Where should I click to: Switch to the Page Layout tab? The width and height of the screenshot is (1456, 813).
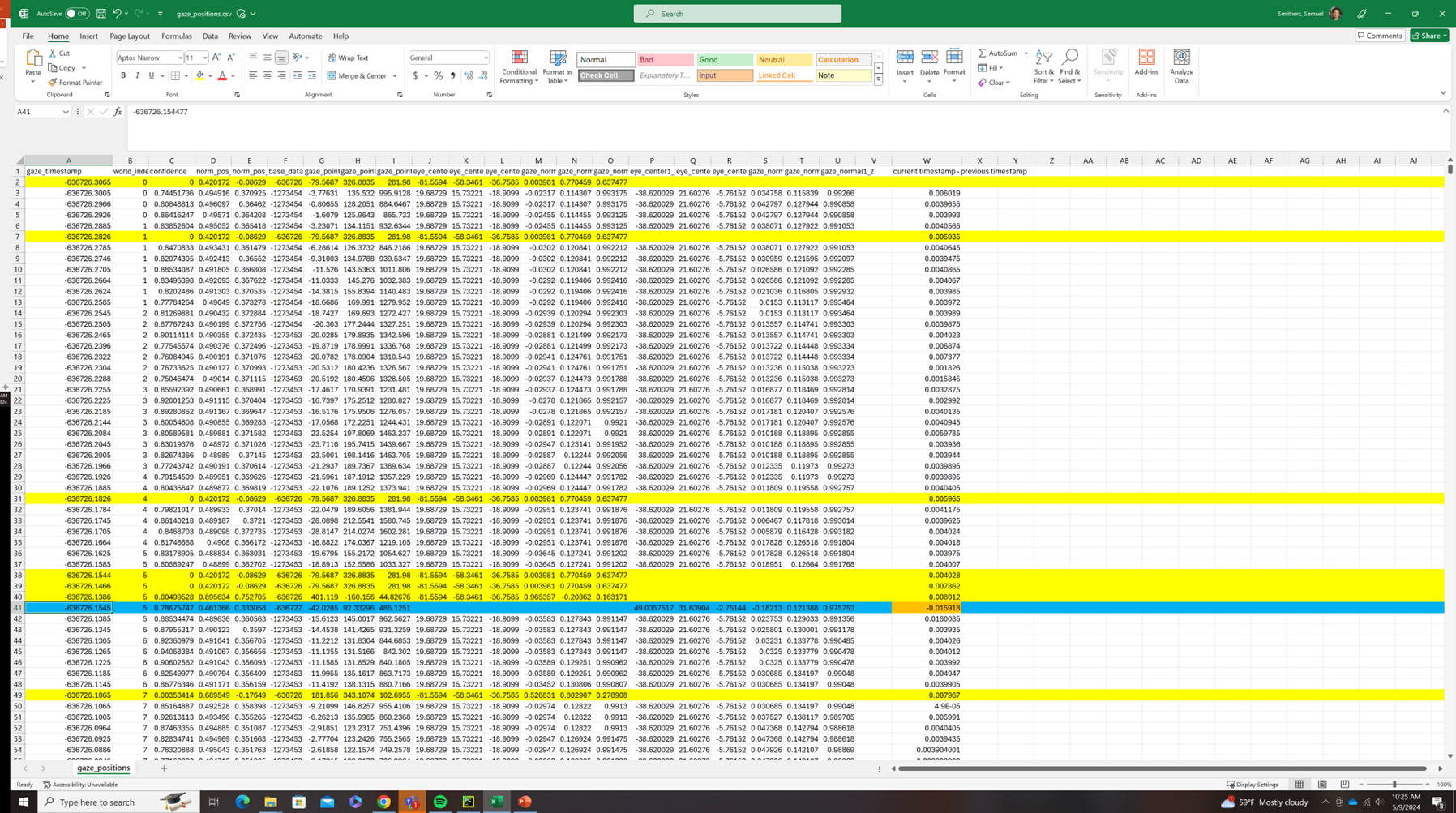130,36
